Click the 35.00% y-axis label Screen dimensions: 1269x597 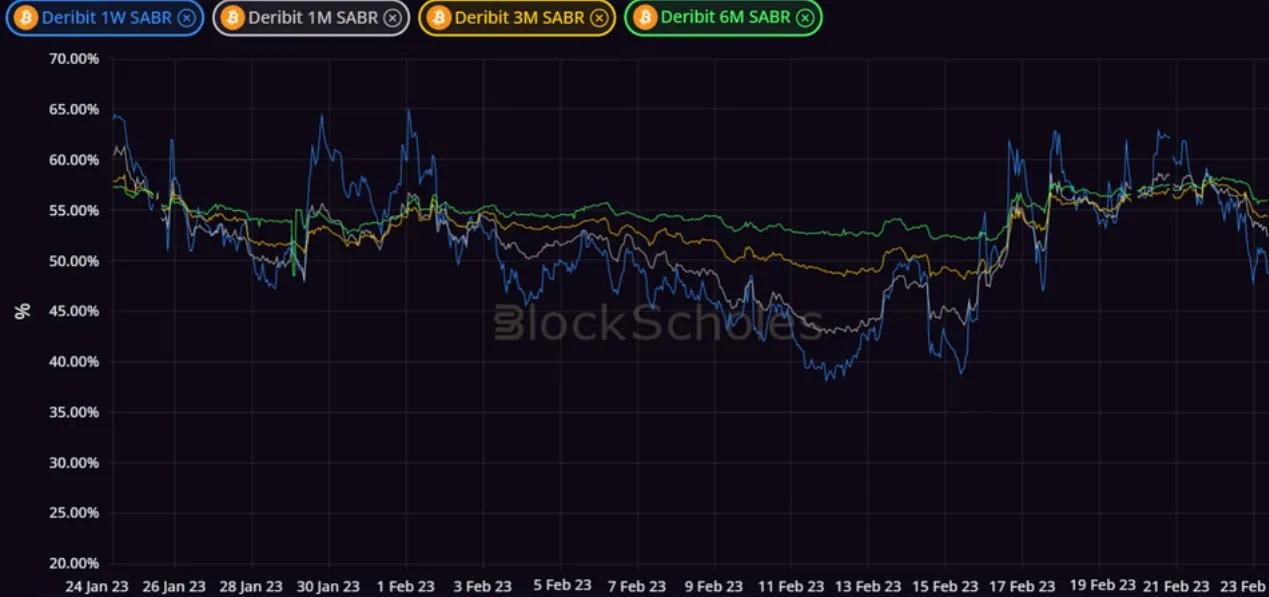point(74,412)
